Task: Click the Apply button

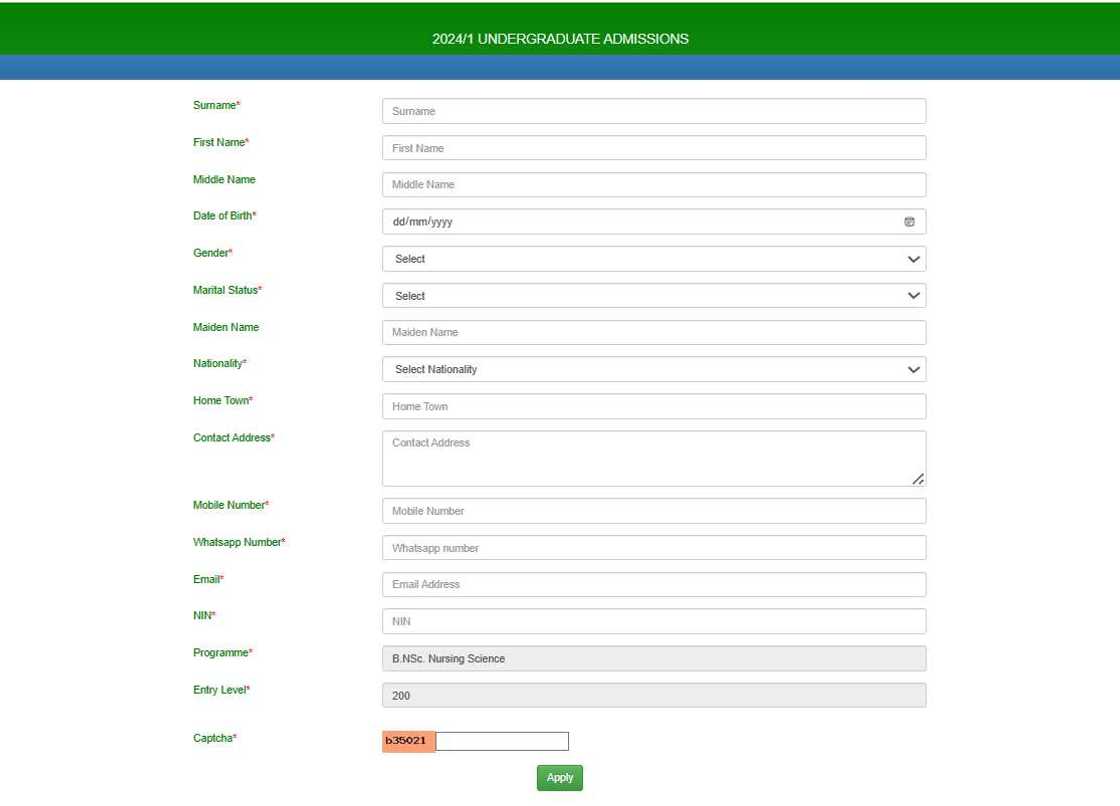Action: coord(559,777)
